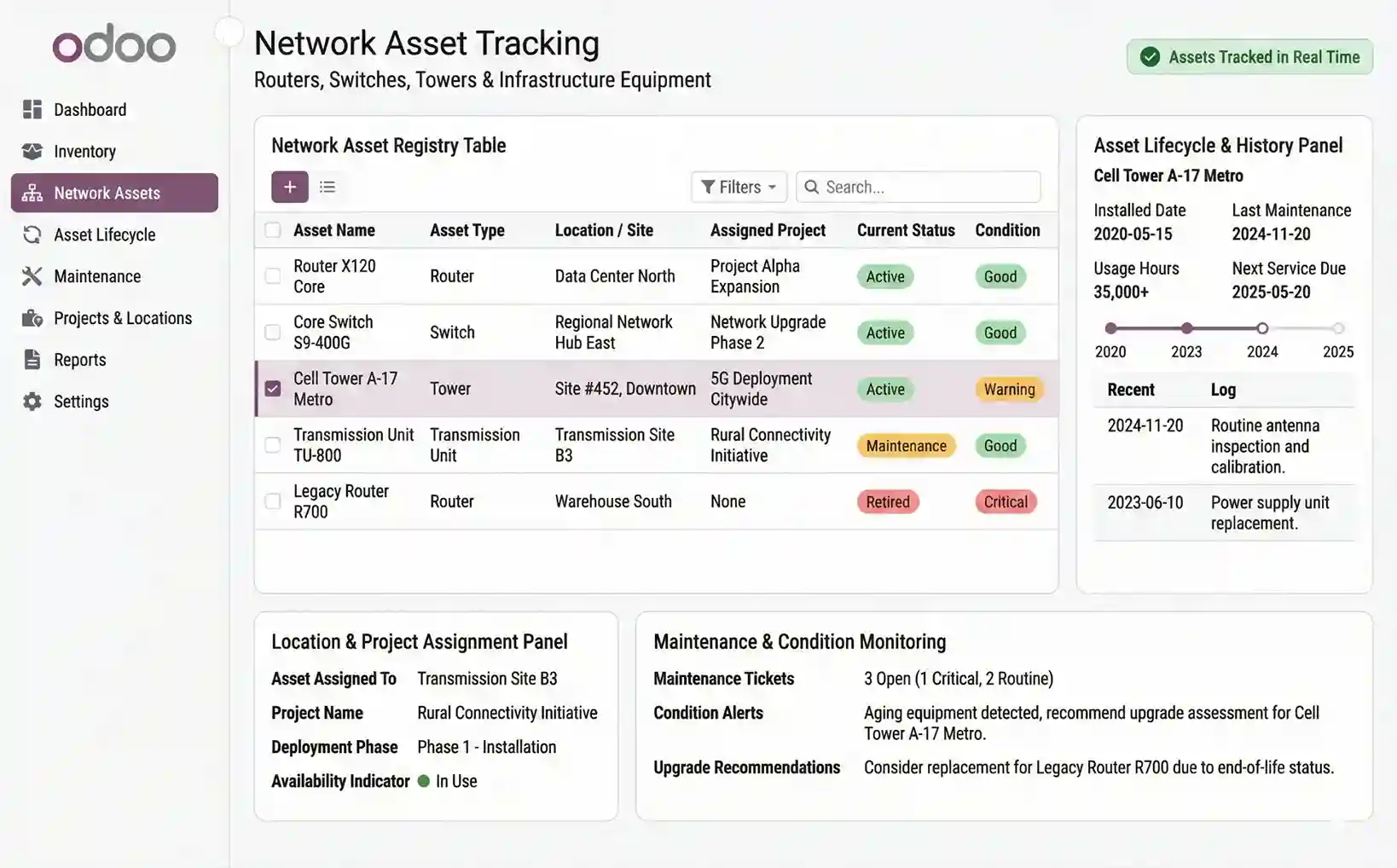Switch to the Asset Lifecycle & History Panel

(1218, 145)
